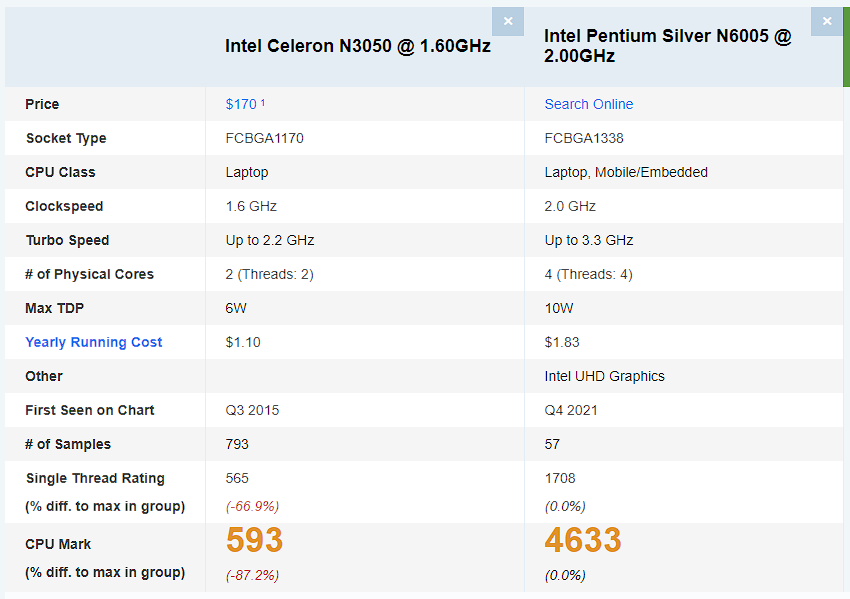Click the $1.10 yearly cost value
The width and height of the screenshot is (850, 599).
pos(243,342)
